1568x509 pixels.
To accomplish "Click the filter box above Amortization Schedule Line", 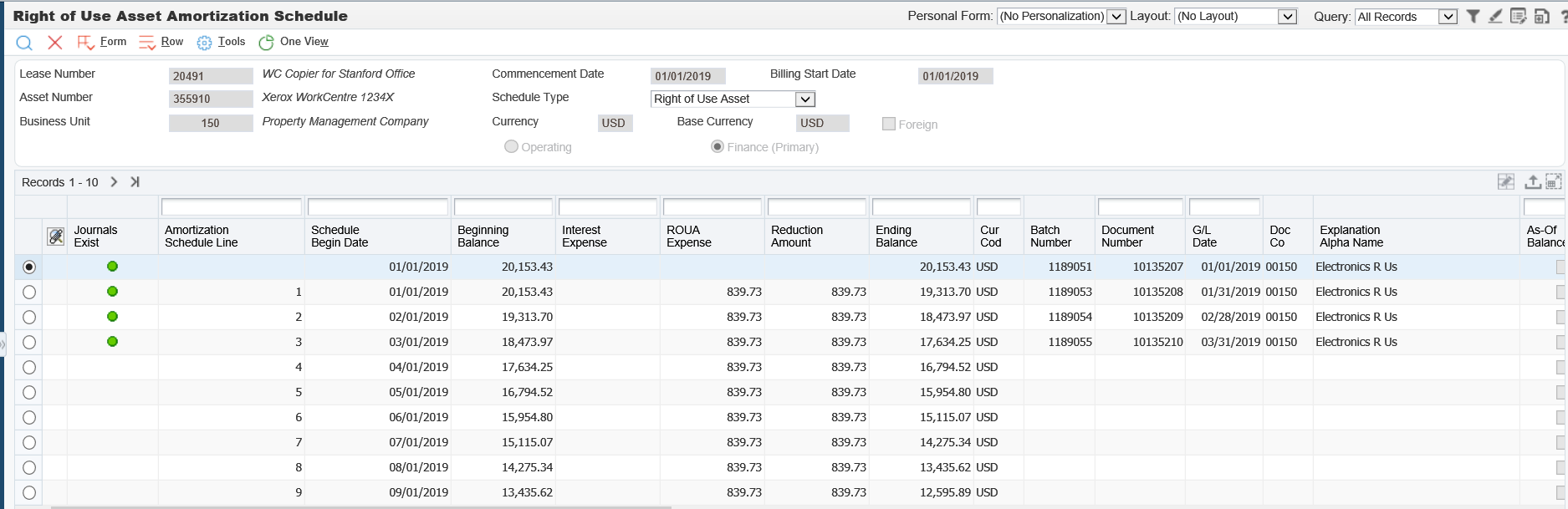I will click(x=232, y=206).
